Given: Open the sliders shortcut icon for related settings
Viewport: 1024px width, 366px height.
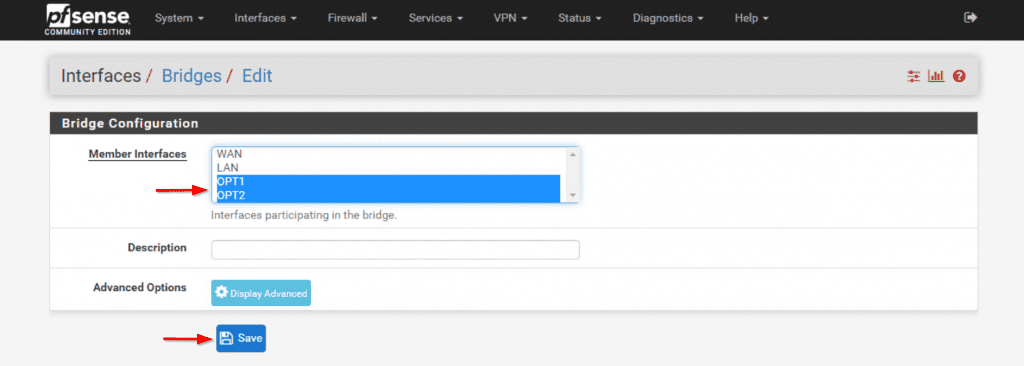Looking at the screenshot, I should click(913, 76).
